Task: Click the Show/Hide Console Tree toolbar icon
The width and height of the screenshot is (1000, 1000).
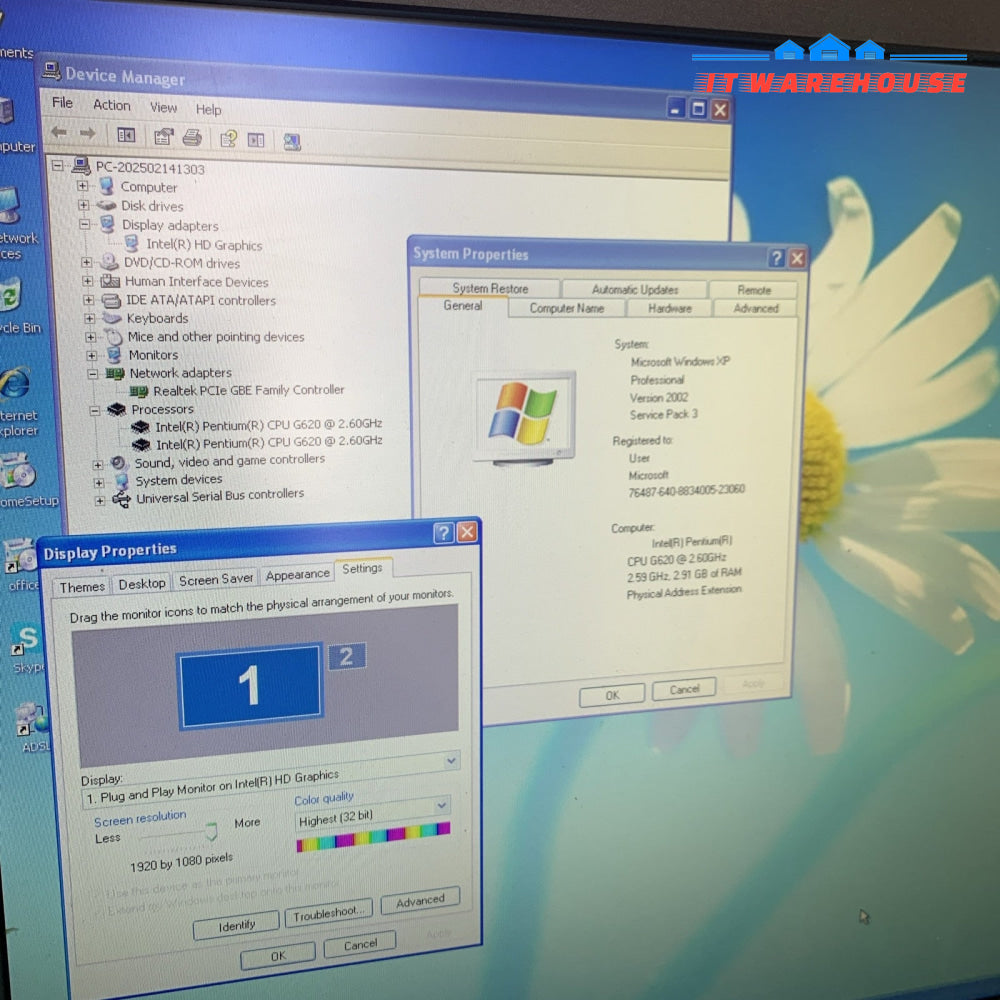Action: (126, 135)
